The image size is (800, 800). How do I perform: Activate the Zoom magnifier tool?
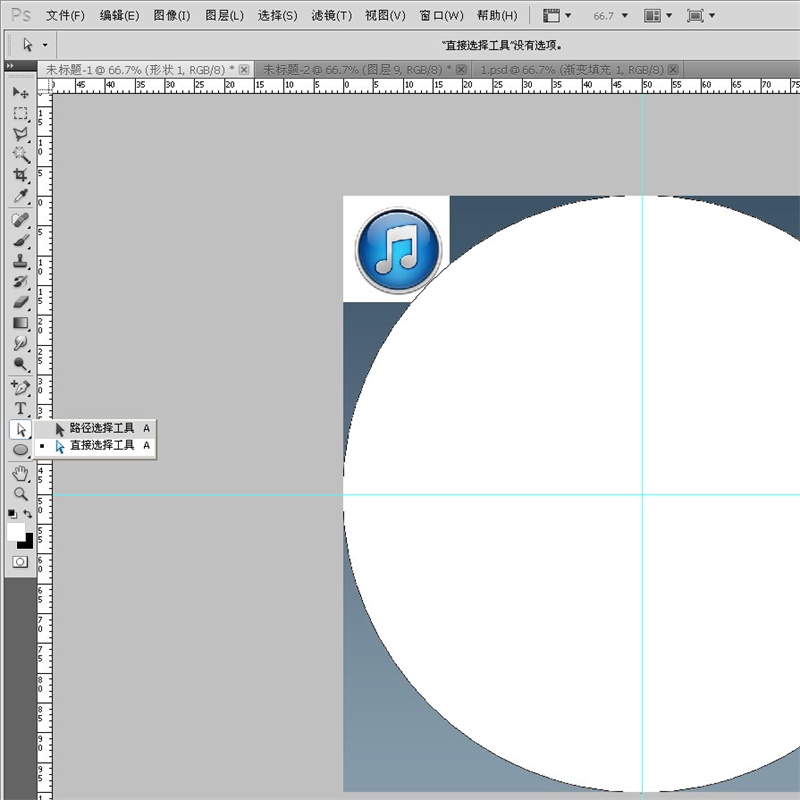point(20,493)
